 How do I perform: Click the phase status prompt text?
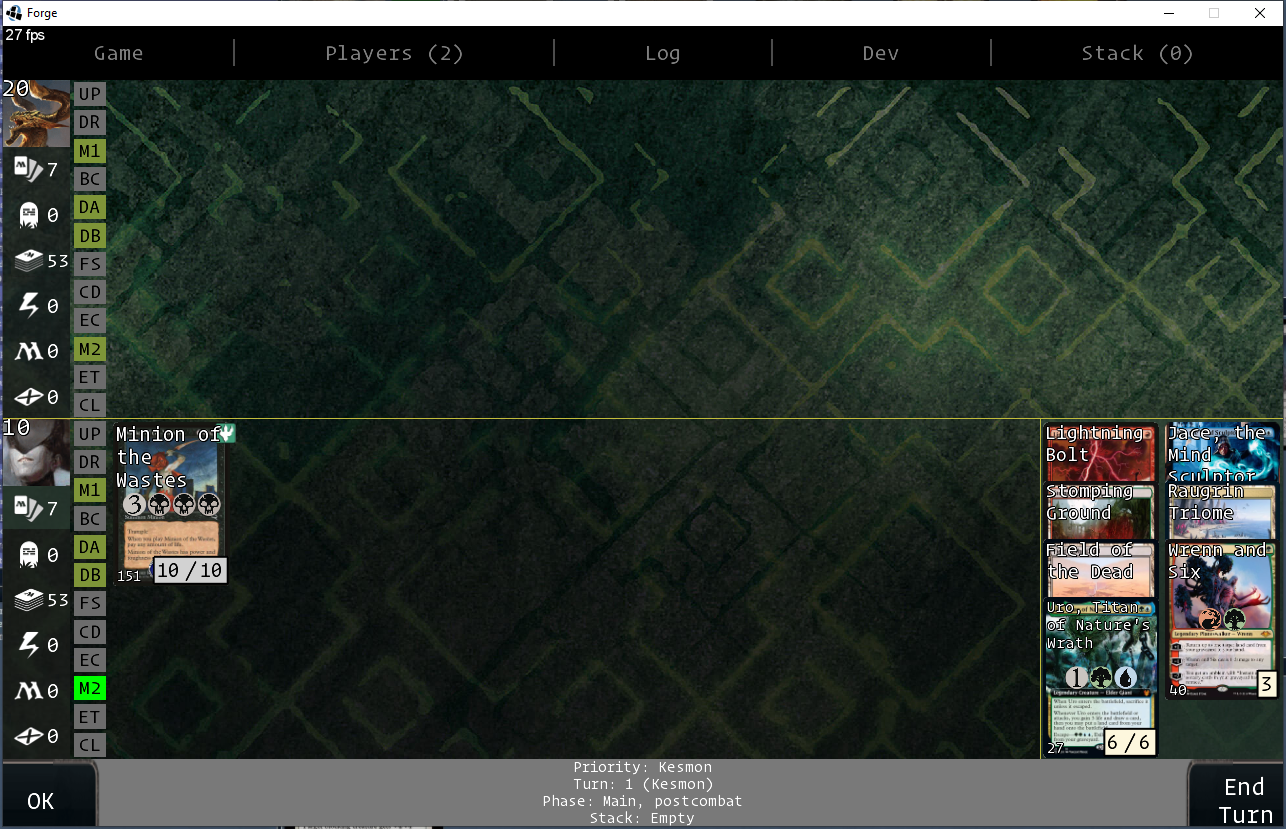(x=643, y=793)
